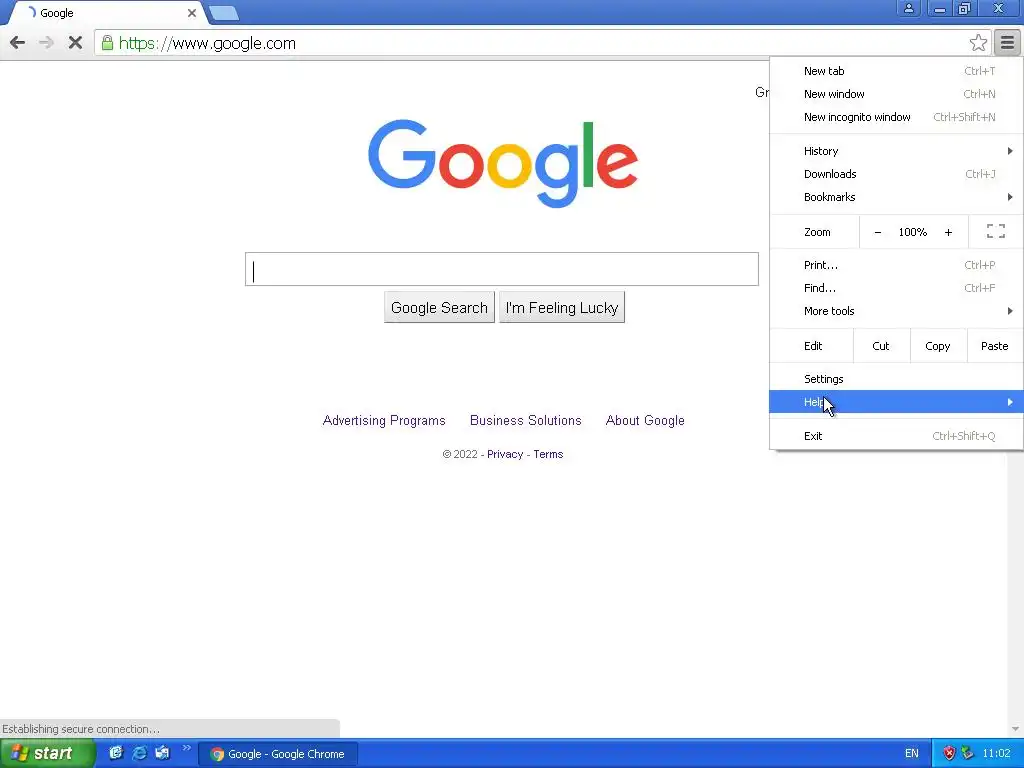Open a New incognito window
The height and width of the screenshot is (768, 1024).
pos(896,117)
